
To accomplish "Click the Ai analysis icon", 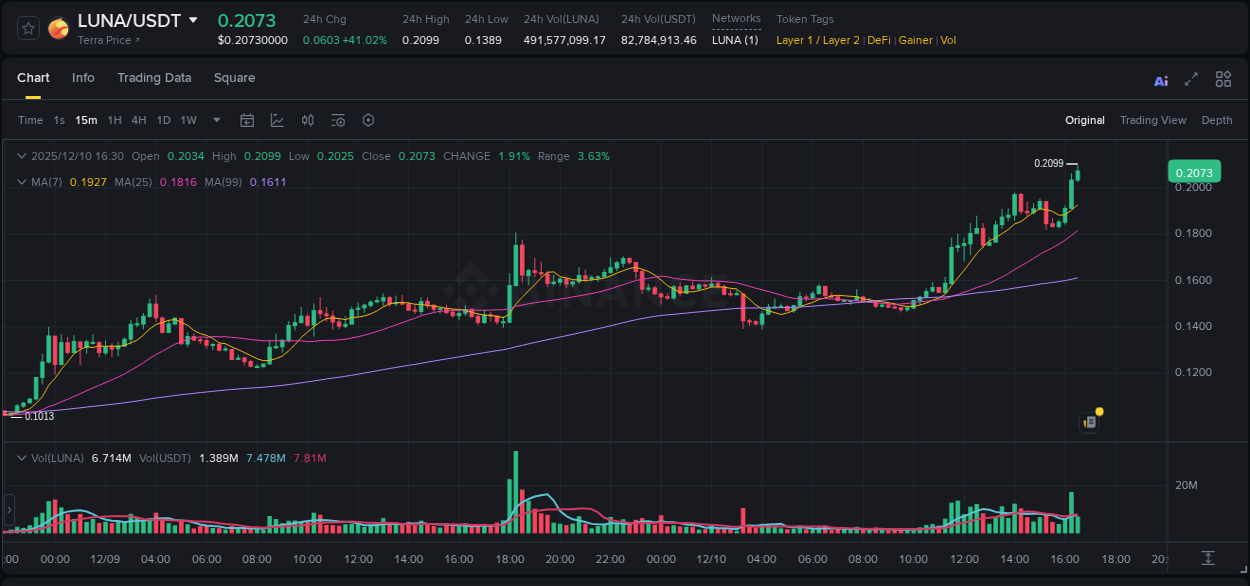I will coord(1160,79).
